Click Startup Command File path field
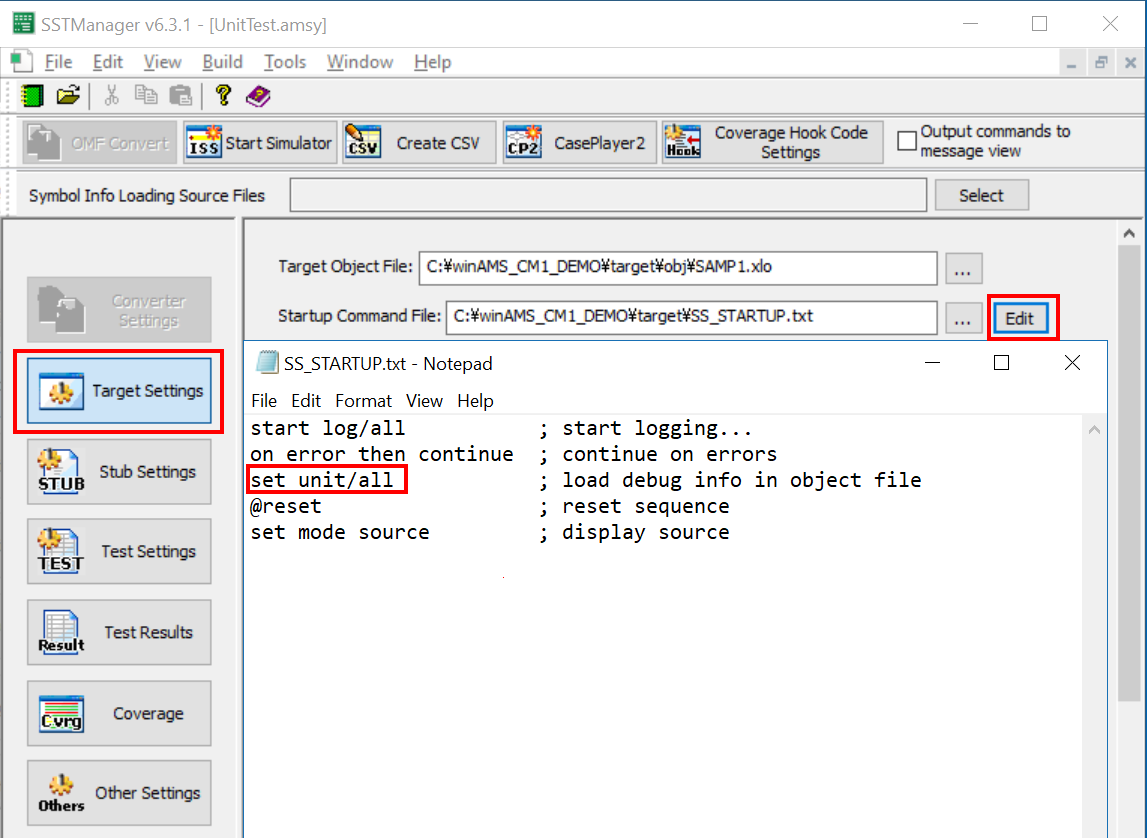Screen dimensions: 1147x838 [691, 317]
